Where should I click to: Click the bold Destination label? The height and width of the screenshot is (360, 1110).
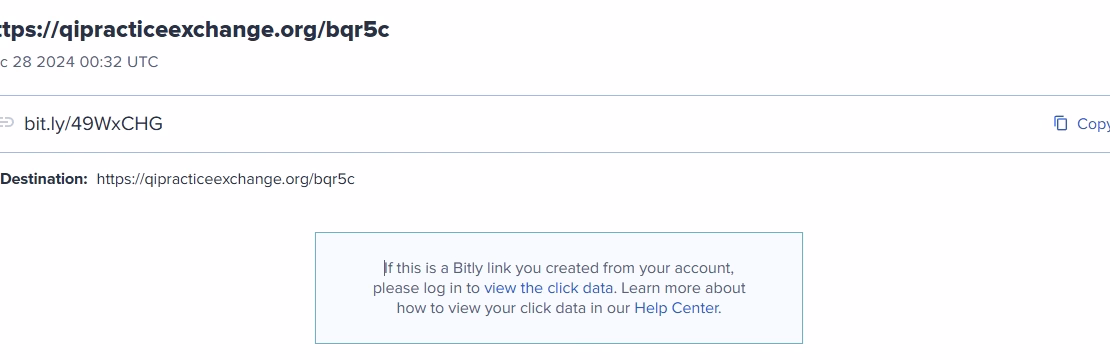point(44,179)
